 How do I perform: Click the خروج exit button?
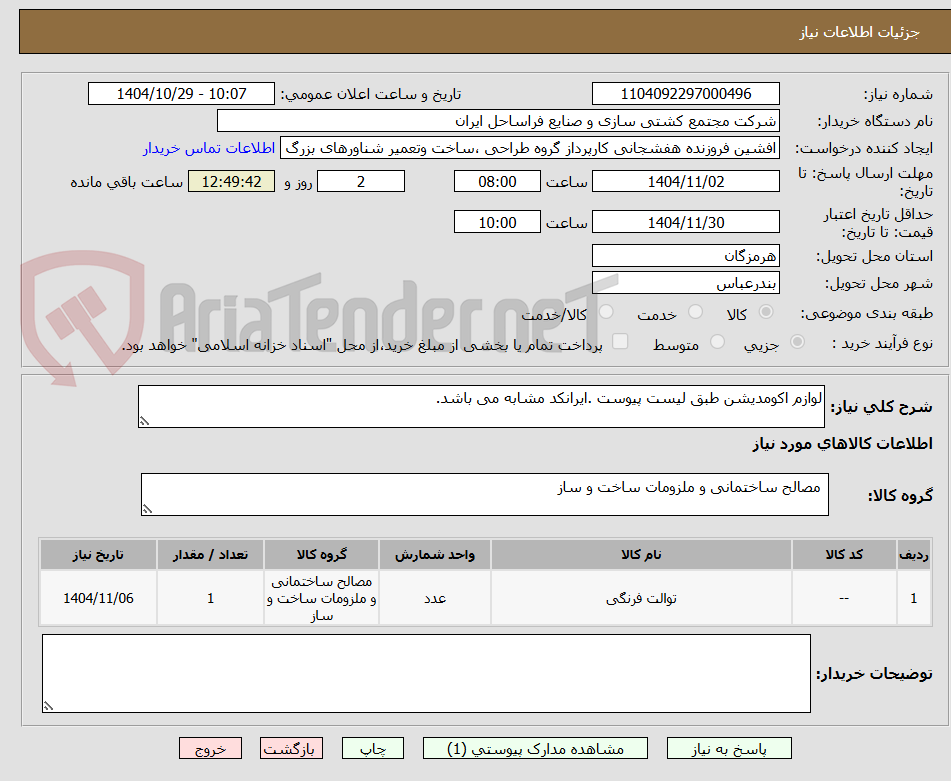point(209,747)
